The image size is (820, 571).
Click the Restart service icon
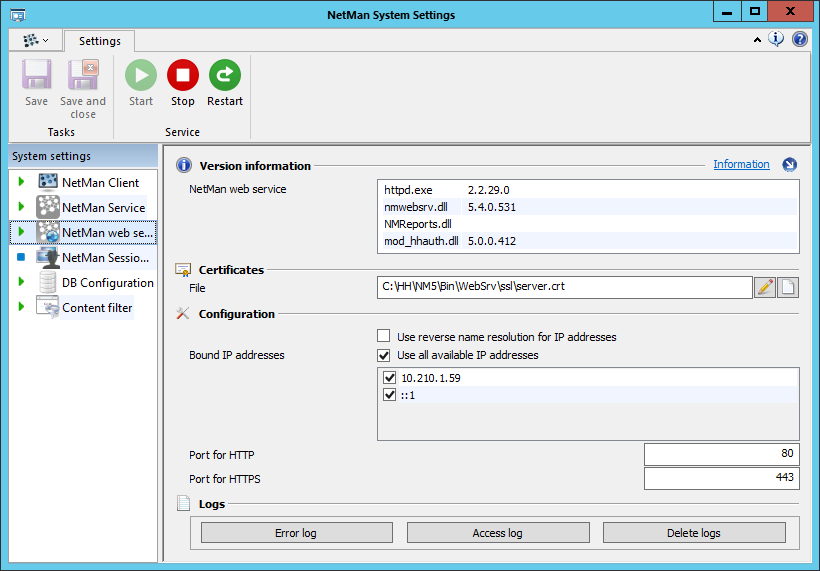click(225, 76)
